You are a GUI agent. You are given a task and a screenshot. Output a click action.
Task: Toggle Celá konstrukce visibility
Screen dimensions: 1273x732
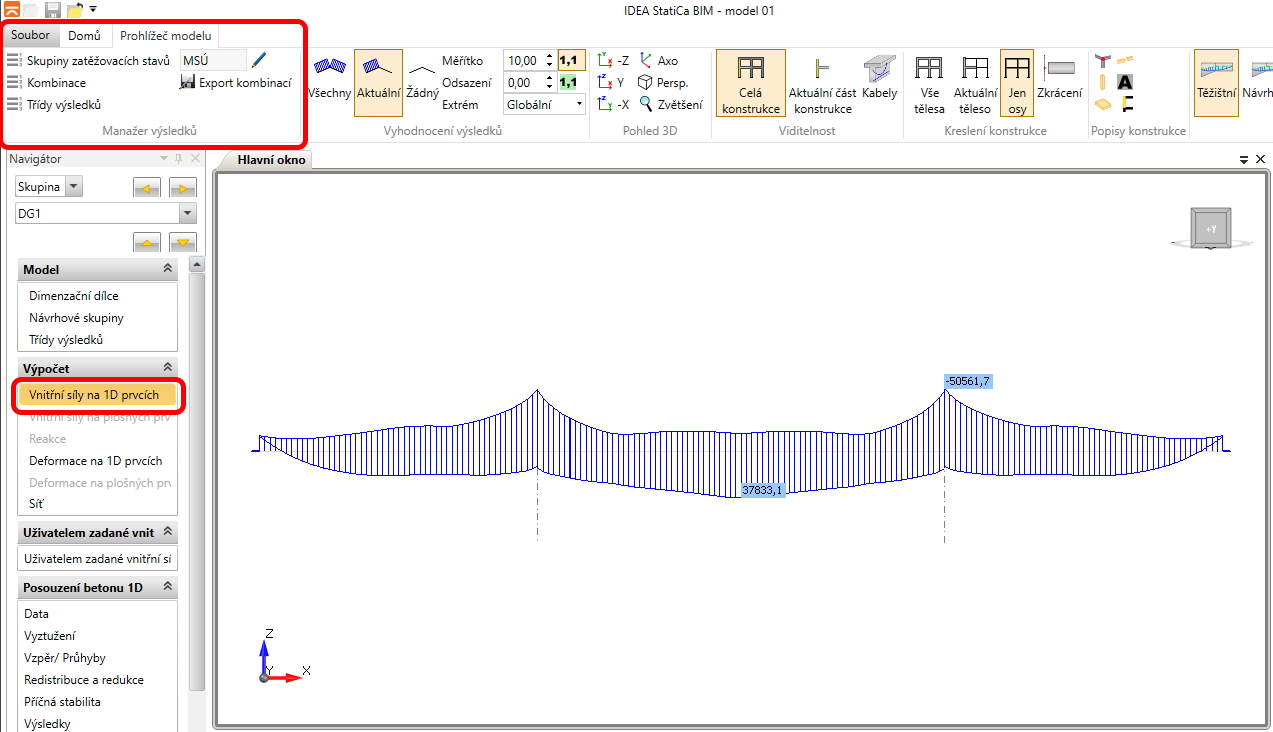click(750, 82)
